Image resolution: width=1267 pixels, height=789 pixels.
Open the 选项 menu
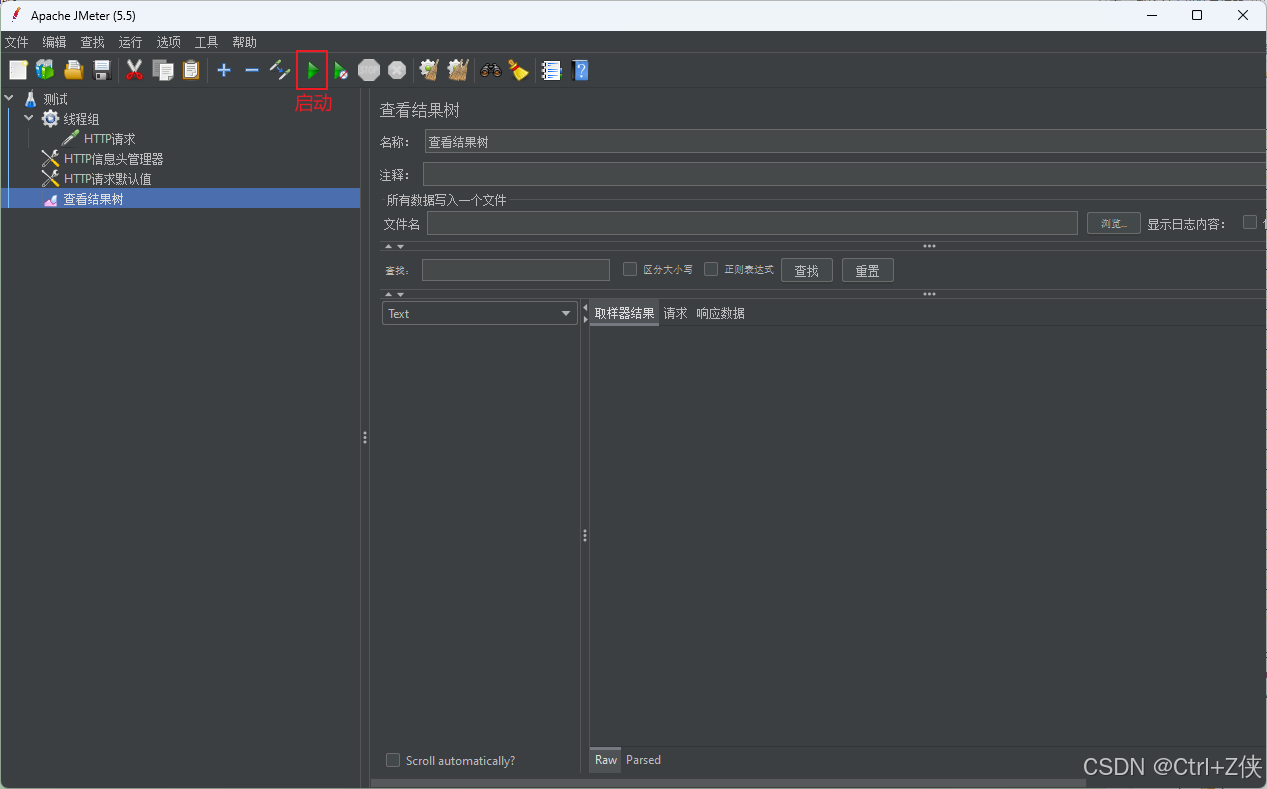click(x=168, y=42)
